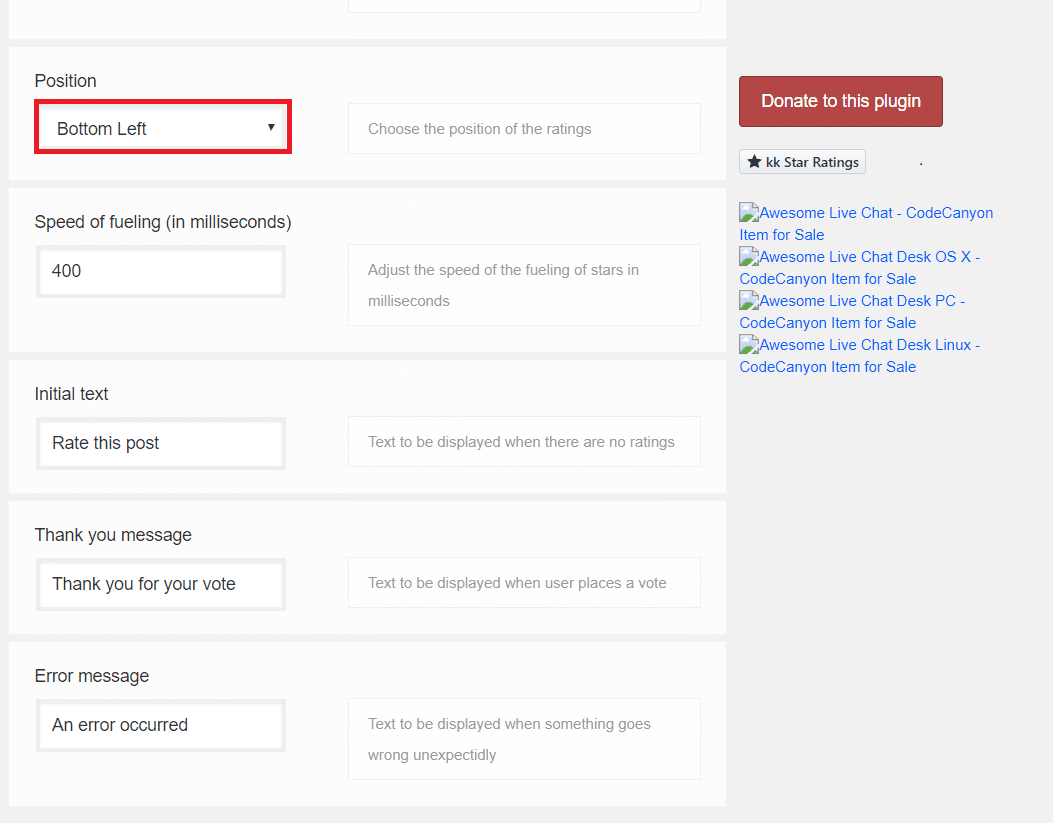The width and height of the screenshot is (1053, 823).
Task: Click broken image icon beside Awesome Live Chat - CodeCanyon
Action: 749,212
